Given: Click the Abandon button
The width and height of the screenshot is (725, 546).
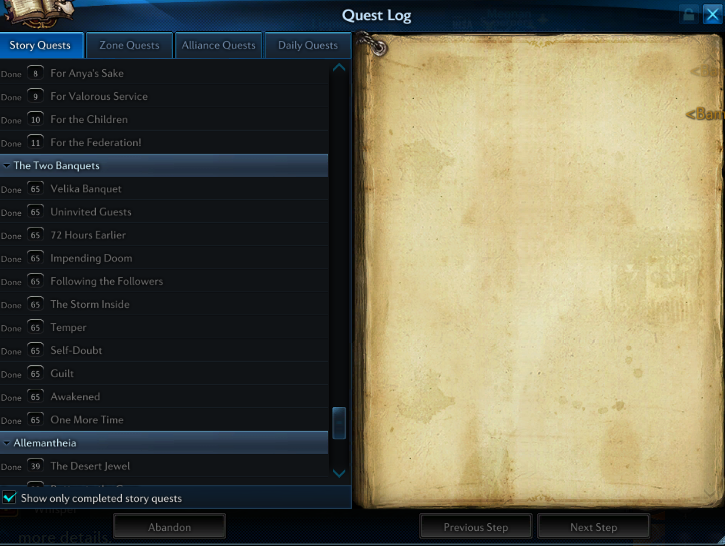Looking at the screenshot, I should (169, 527).
